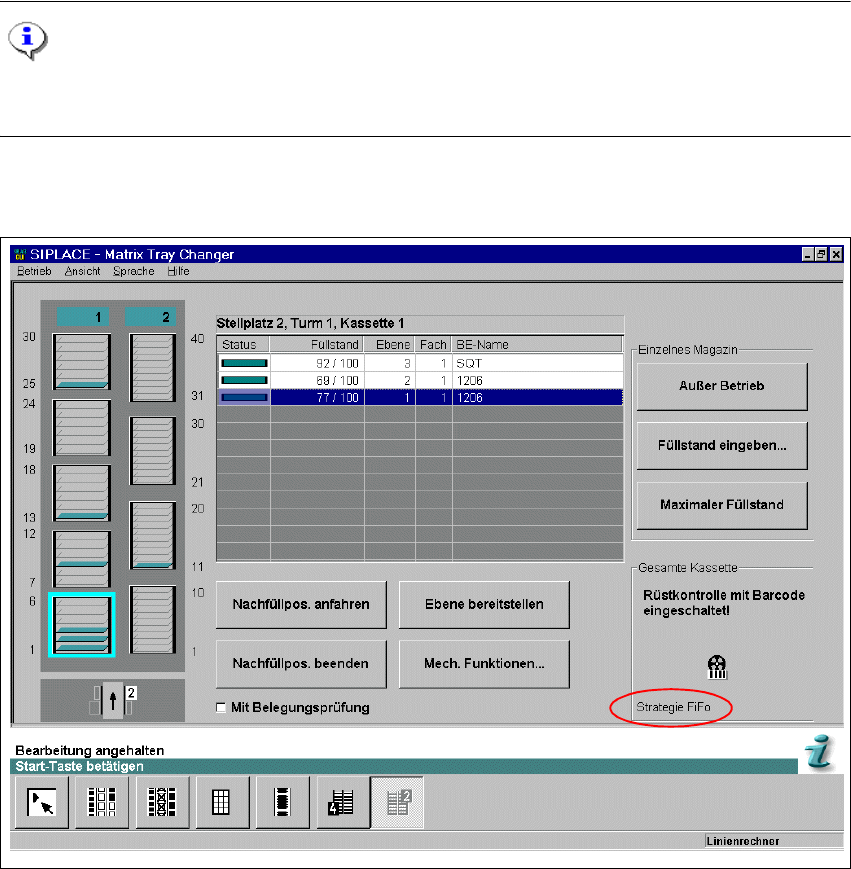Screen dimensions: 851x869
Task: Click the blue fill bar in selected 77 / 100 row
Action: pos(244,397)
